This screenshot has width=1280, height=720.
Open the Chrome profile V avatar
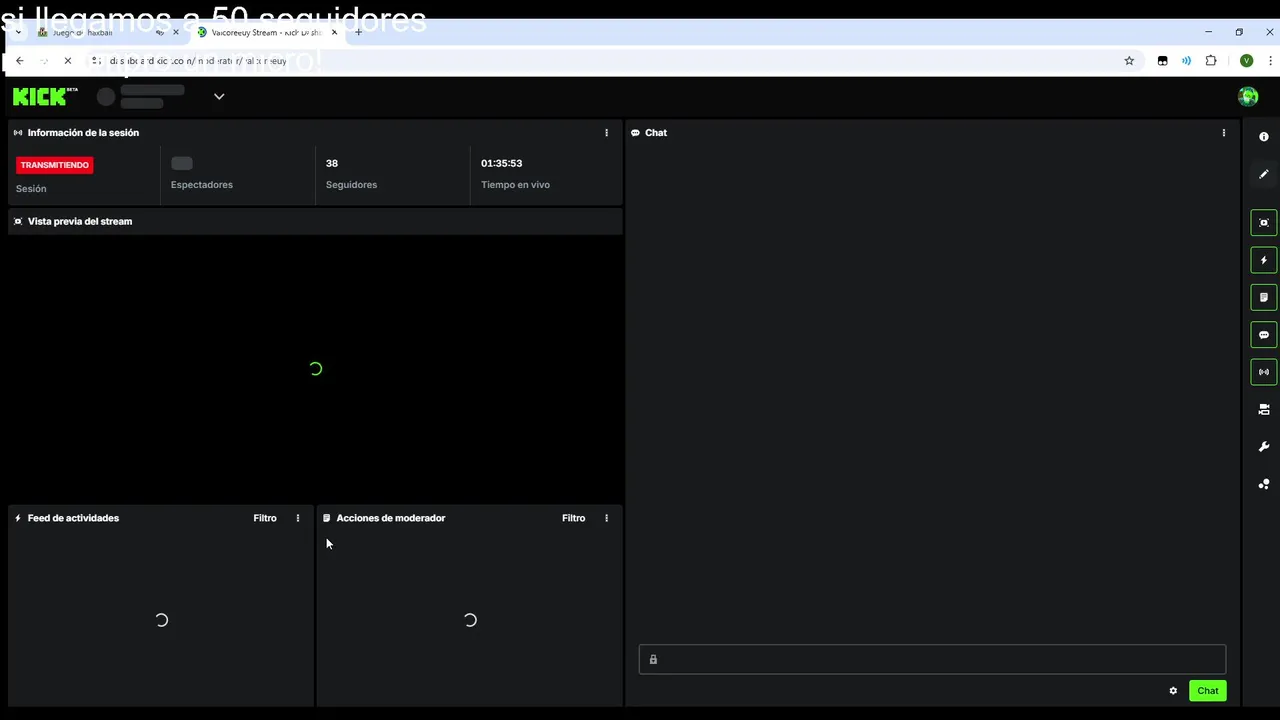pos(1246,61)
